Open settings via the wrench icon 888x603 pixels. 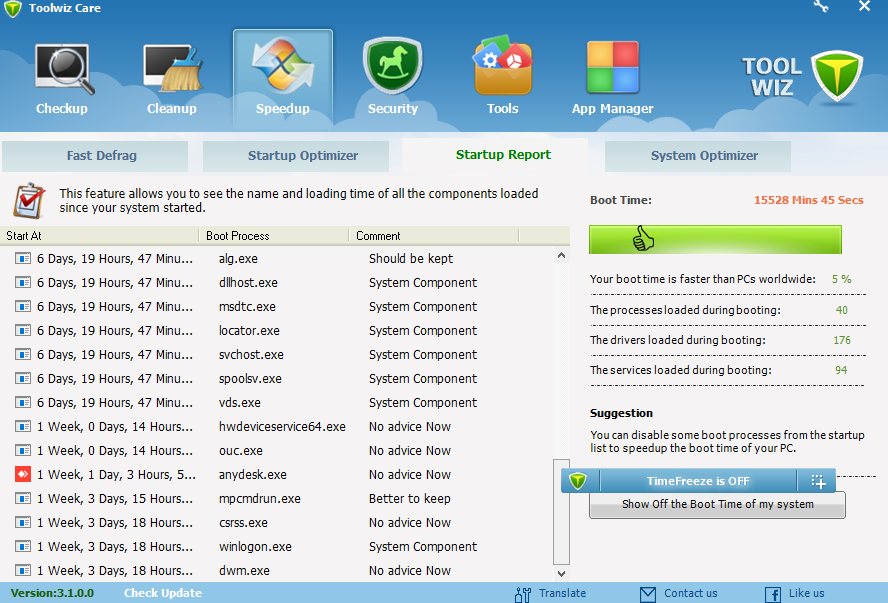pyautogui.click(x=821, y=7)
